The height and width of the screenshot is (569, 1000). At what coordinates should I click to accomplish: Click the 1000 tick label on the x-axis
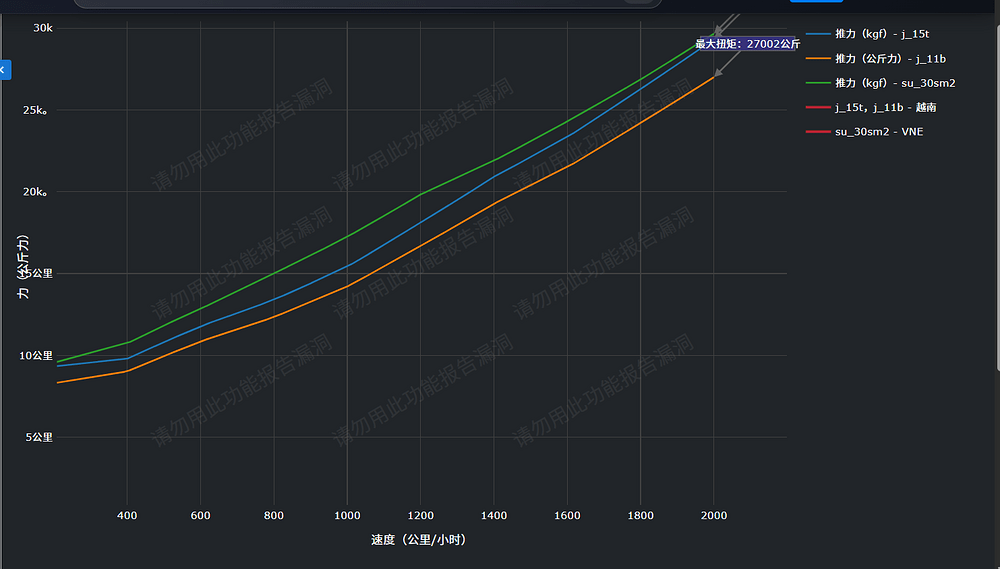coord(347,516)
